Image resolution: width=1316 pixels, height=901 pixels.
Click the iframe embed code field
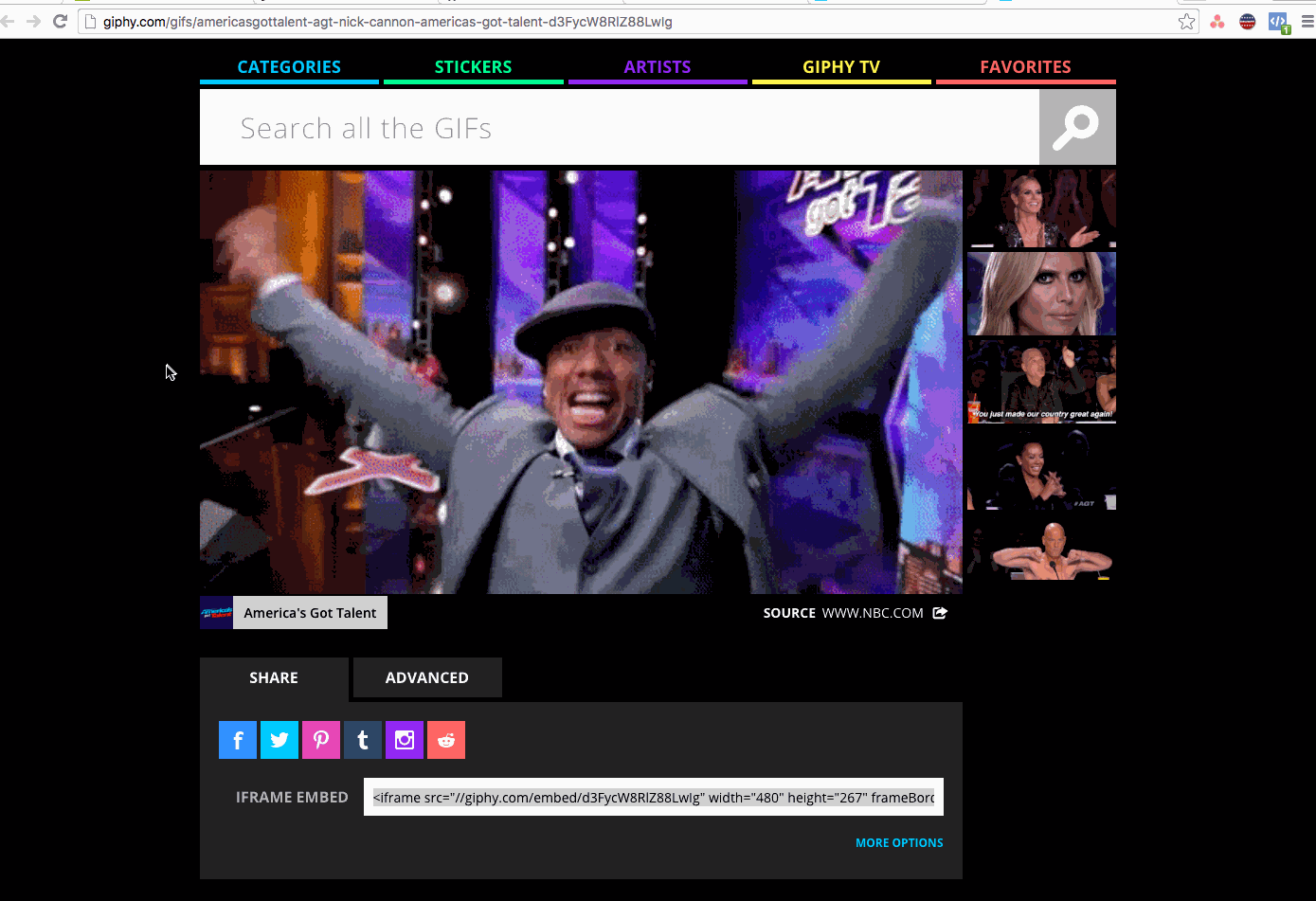point(654,798)
